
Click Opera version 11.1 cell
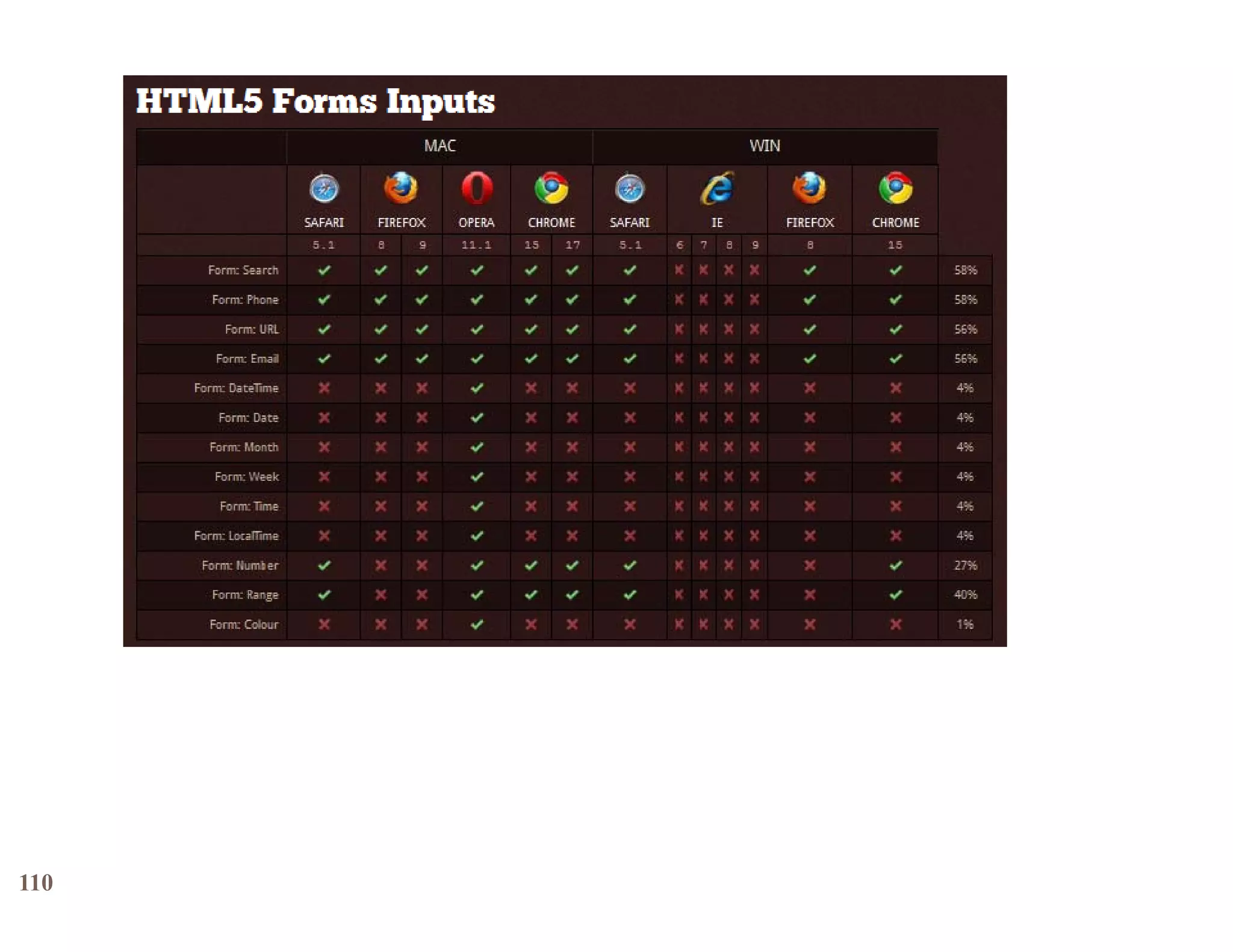tap(476, 245)
